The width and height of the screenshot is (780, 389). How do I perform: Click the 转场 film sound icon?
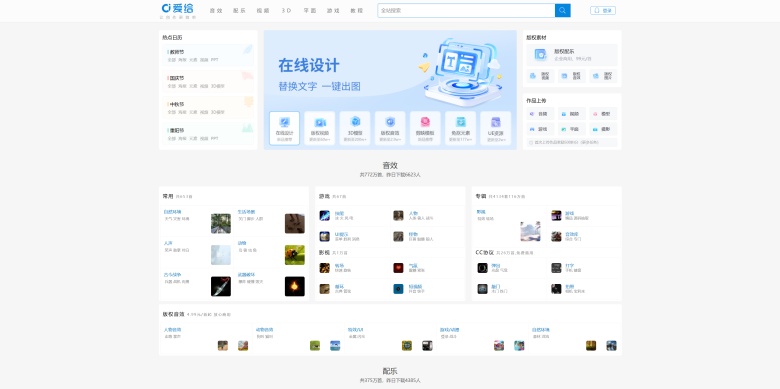(325, 268)
